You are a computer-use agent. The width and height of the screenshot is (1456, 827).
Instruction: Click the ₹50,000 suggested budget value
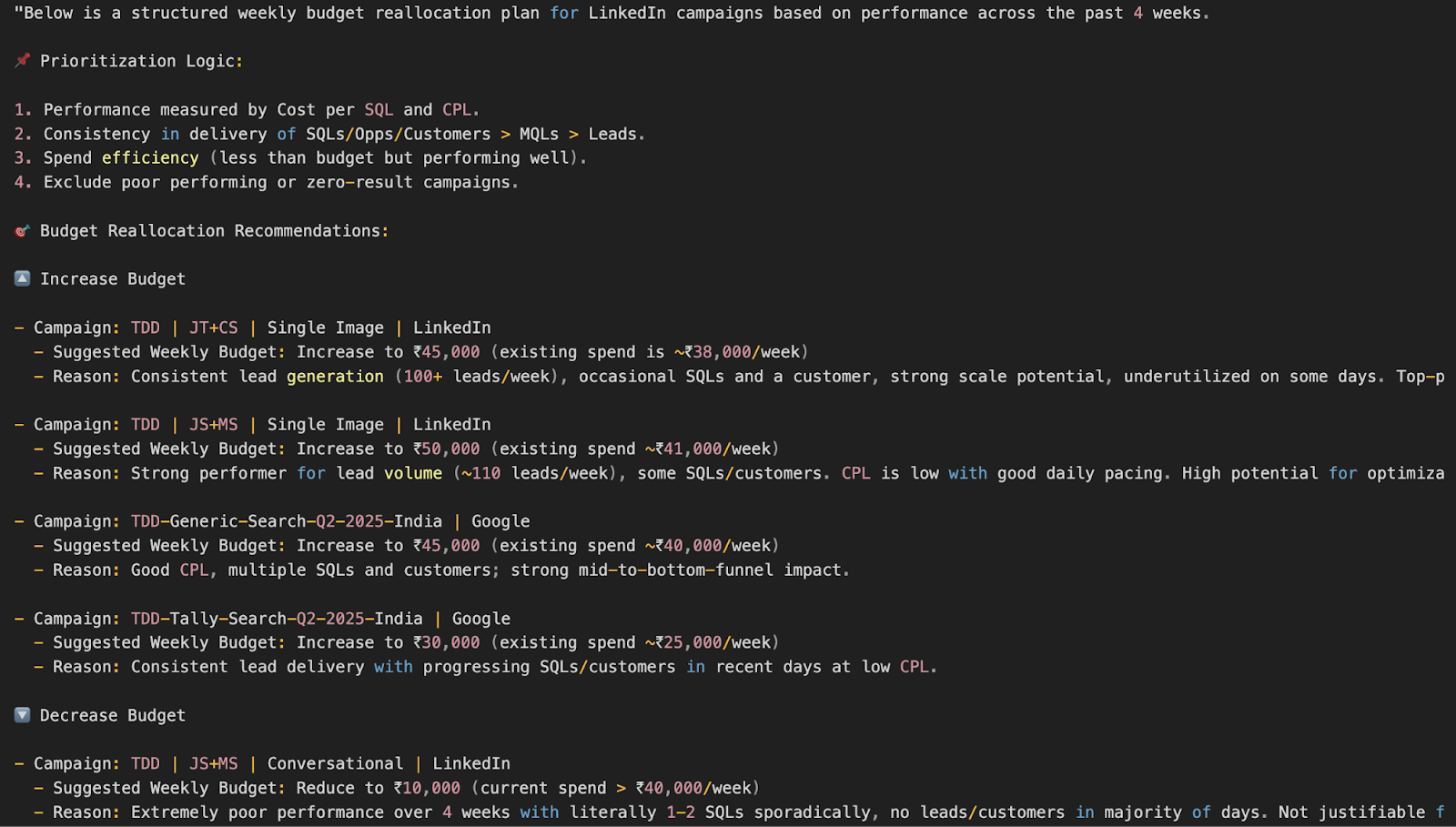tap(446, 449)
